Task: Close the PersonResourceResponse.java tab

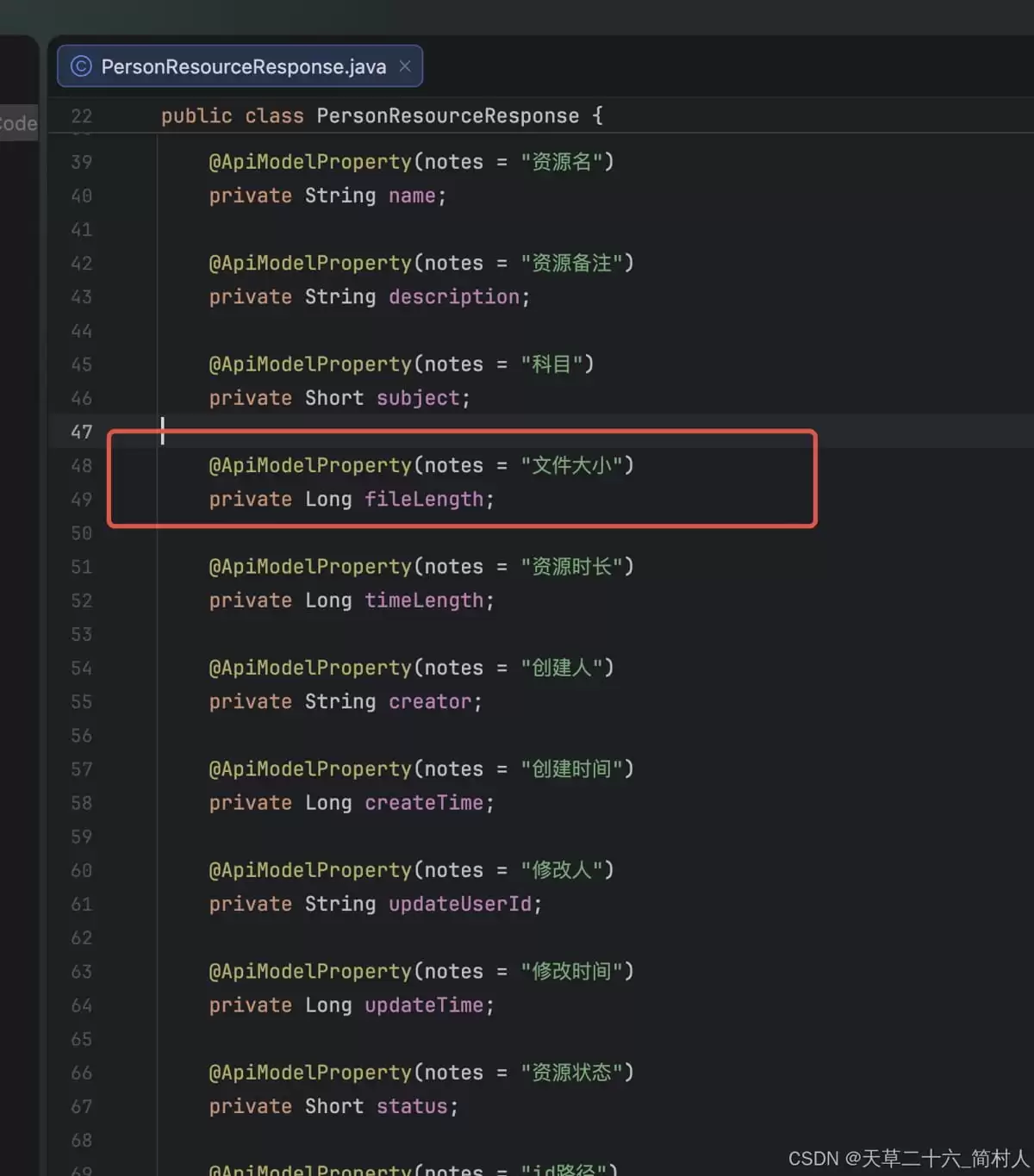Action: pos(405,66)
